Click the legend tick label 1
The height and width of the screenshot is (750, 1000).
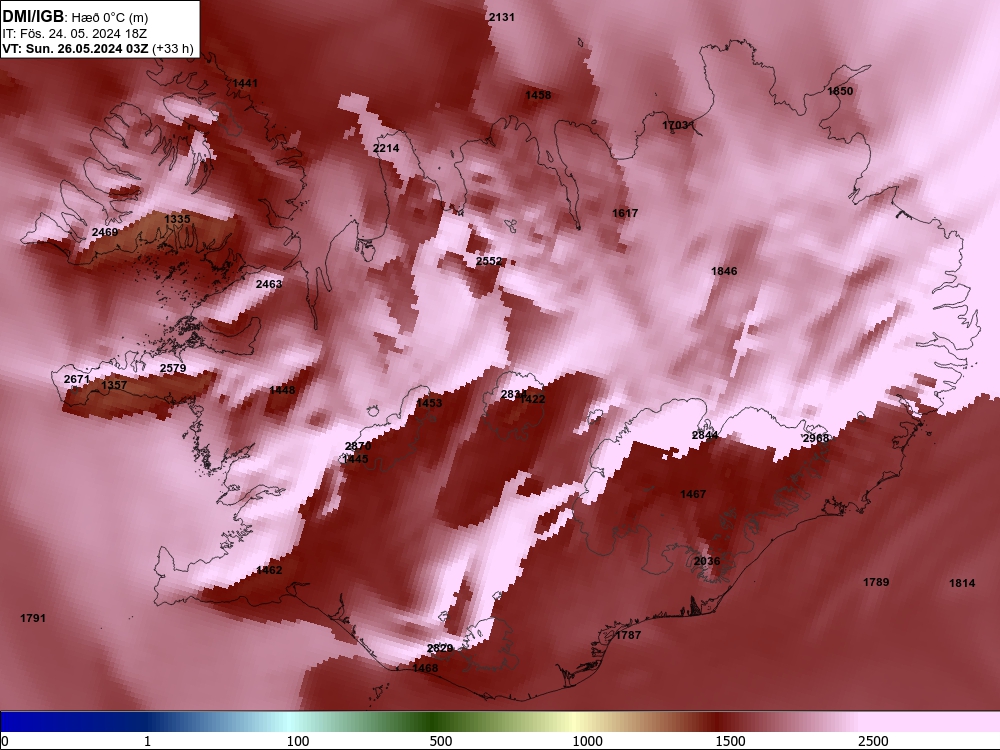[x=147, y=741]
